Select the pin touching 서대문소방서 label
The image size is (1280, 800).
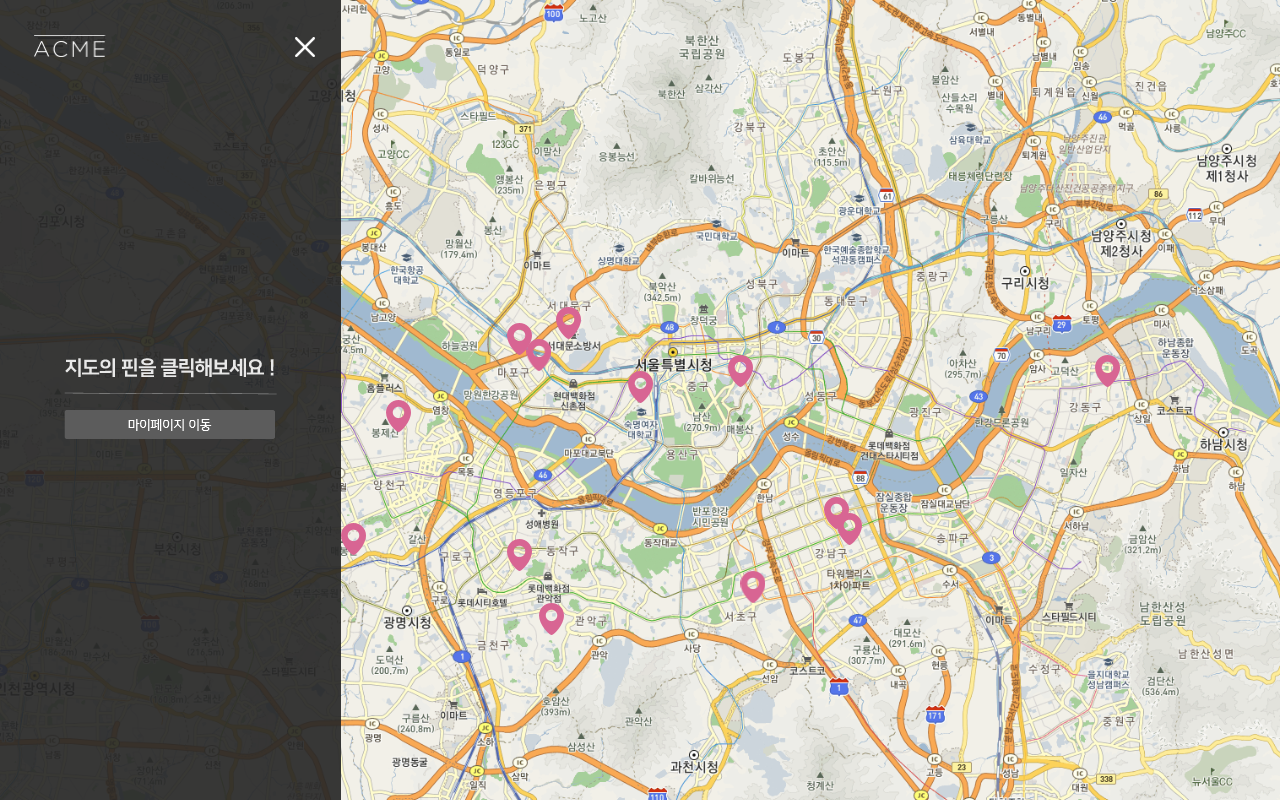(x=538, y=355)
